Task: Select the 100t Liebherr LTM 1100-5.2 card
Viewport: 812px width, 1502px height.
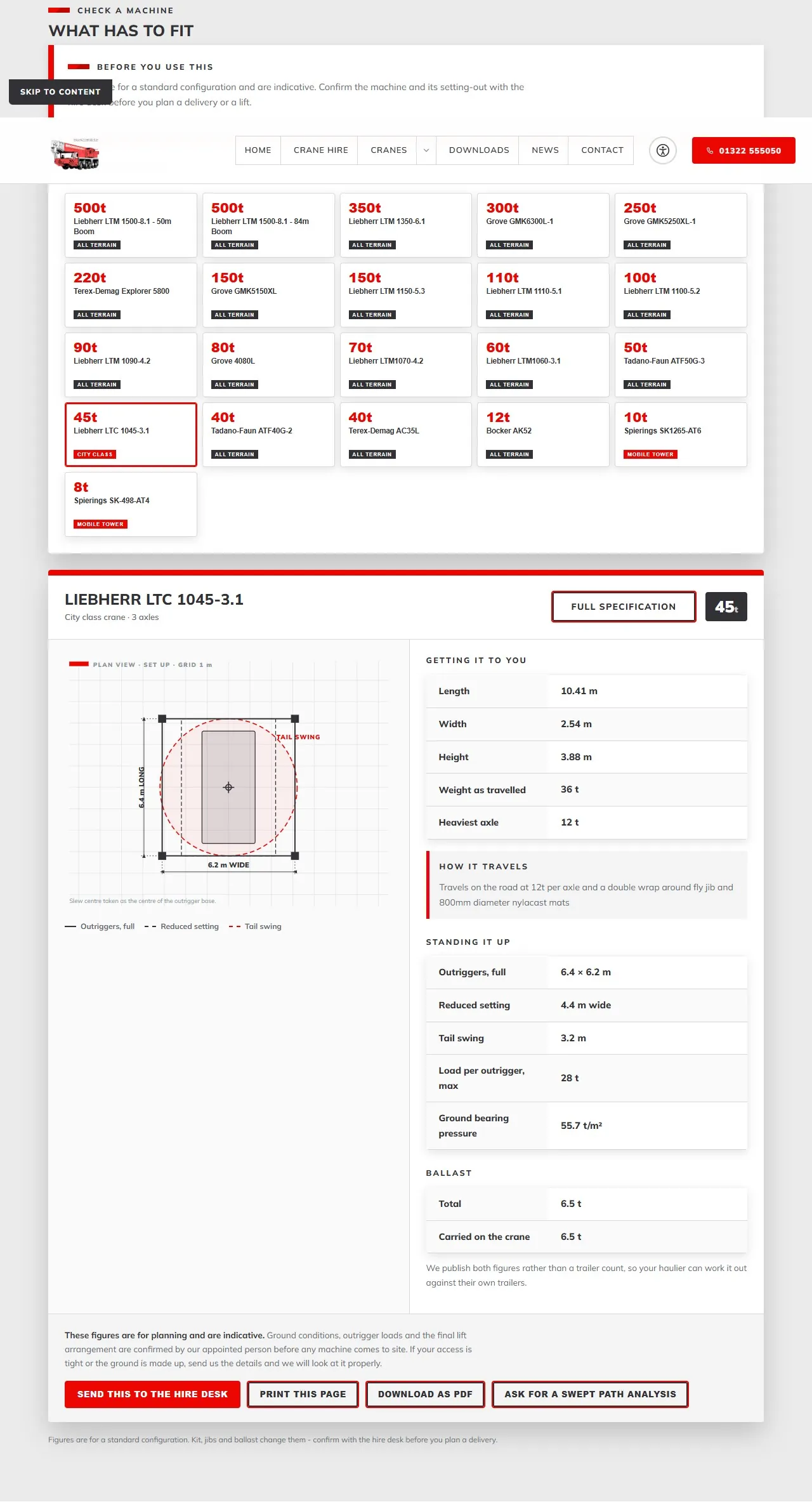Action: [x=681, y=295]
